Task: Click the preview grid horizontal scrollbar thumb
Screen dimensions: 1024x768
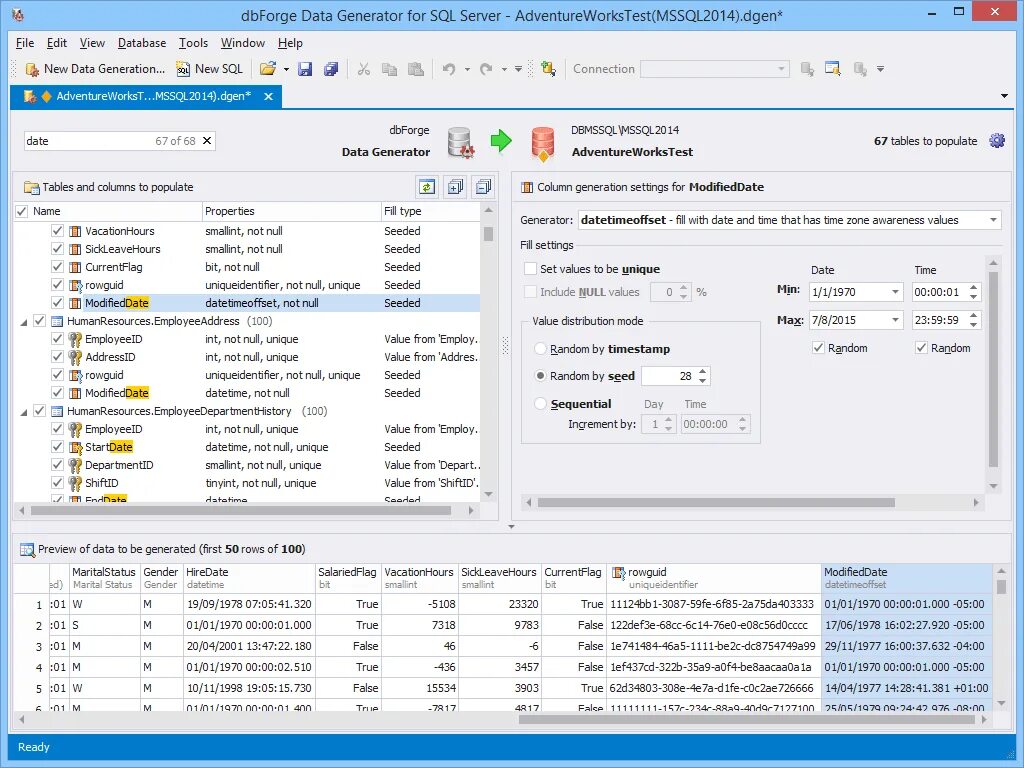Action: coord(746,719)
